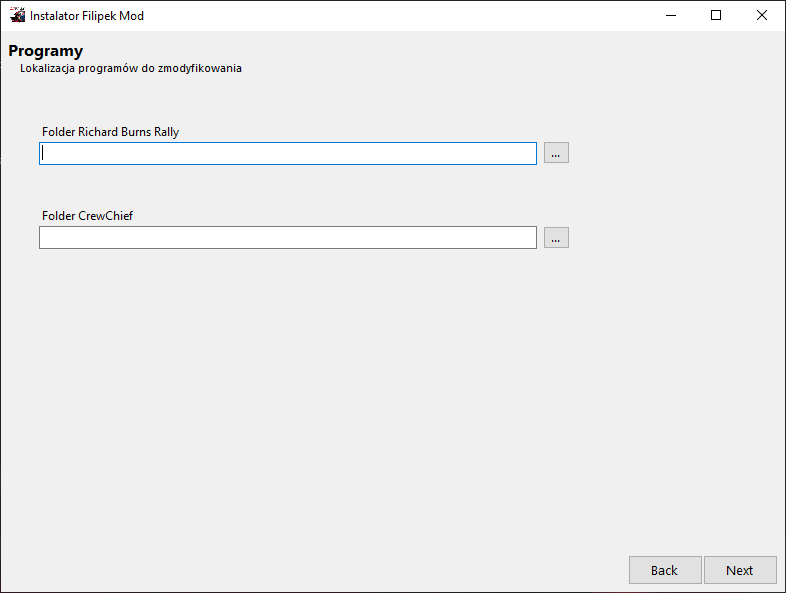This screenshot has width=786, height=593.
Task: Browse for the Richard Burns Rally folder
Action: 556,153
